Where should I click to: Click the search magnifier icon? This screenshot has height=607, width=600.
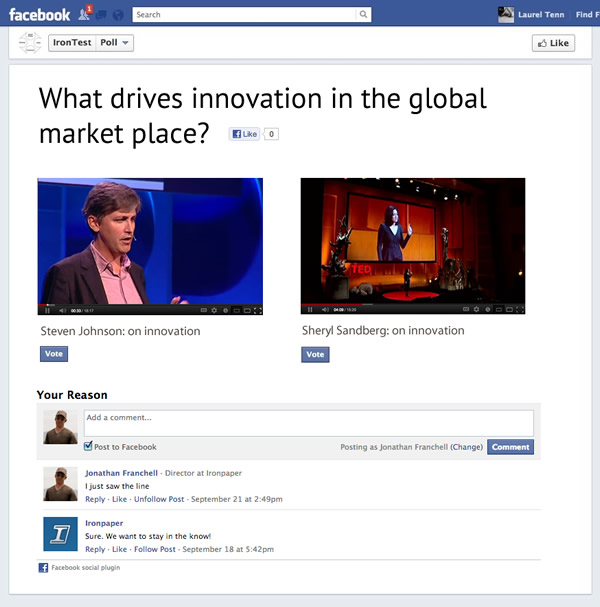click(363, 14)
